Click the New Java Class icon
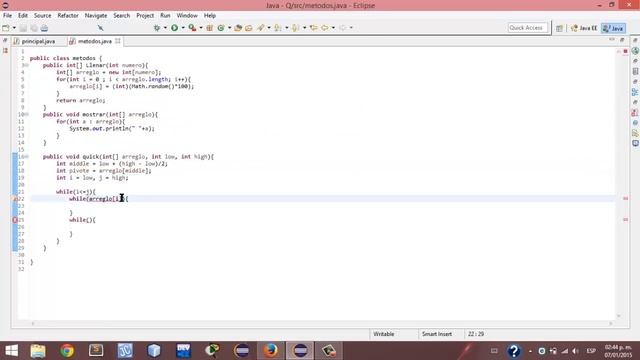The width and height of the screenshot is (640, 360). pos(221,28)
